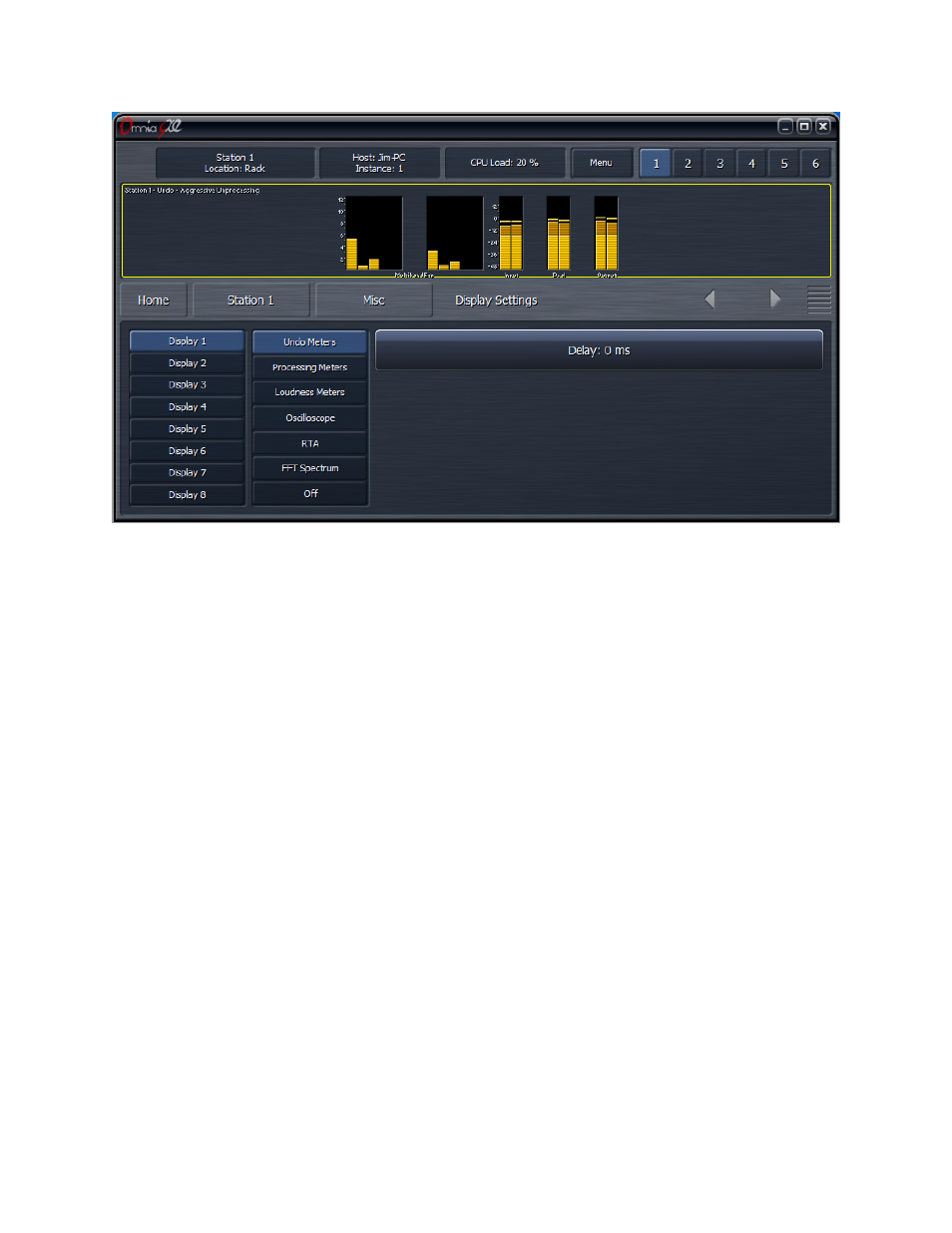Click the Station 1 Location Rack panel
The height and width of the screenshot is (1233, 952).
(x=236, y=163)
